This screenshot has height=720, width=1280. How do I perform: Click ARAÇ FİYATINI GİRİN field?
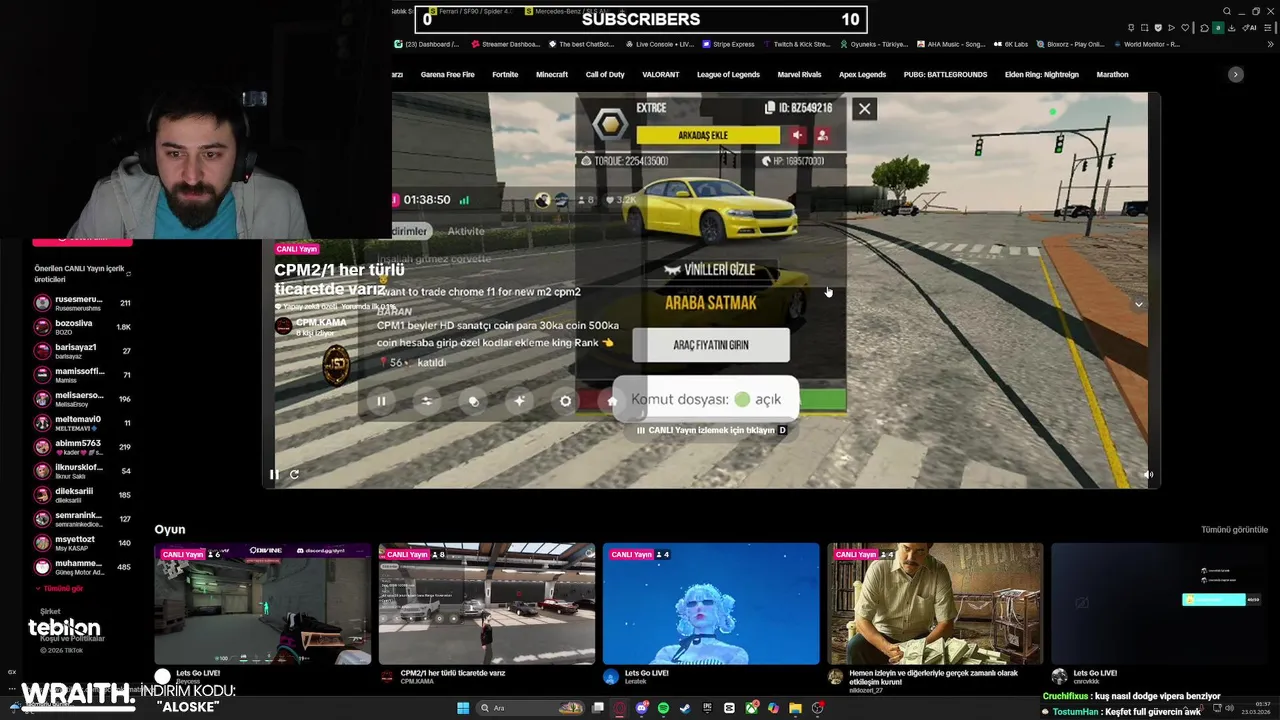pos(711,345)
